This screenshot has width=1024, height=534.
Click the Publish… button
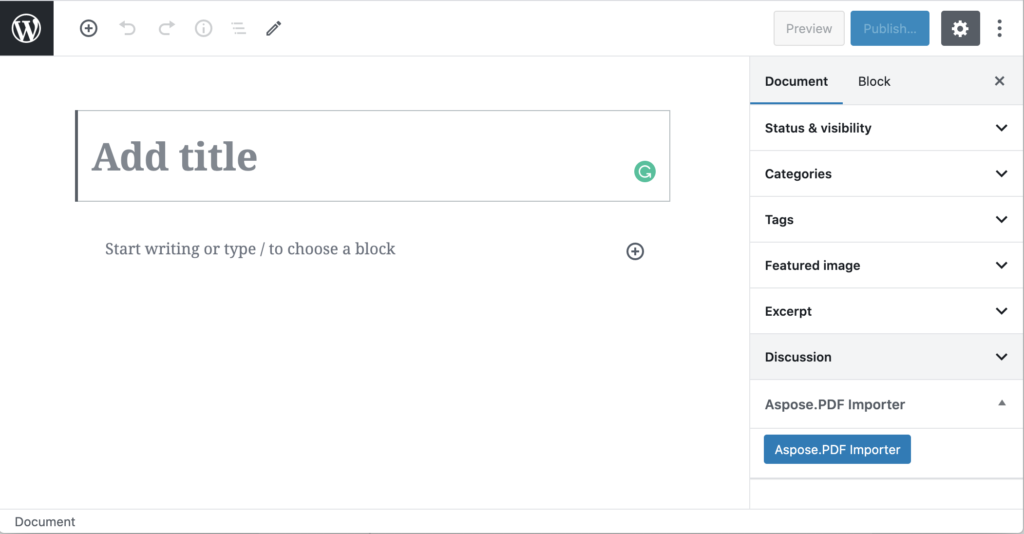tap(889, 29)
